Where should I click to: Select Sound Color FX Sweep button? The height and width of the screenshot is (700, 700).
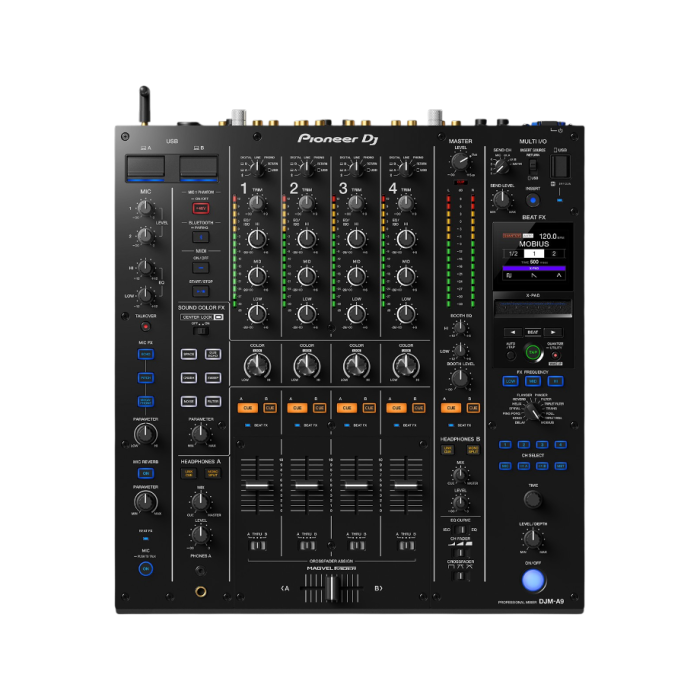[213, 378]
